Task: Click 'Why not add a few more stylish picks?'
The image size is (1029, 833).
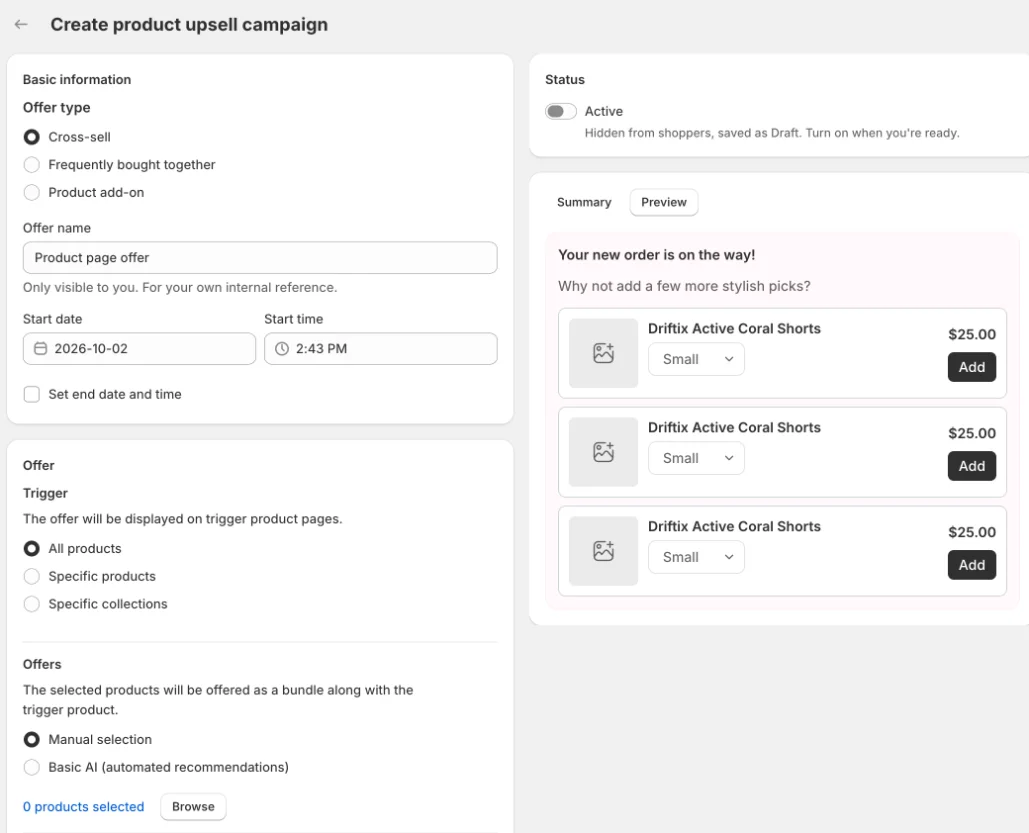Action: [684, 286]
